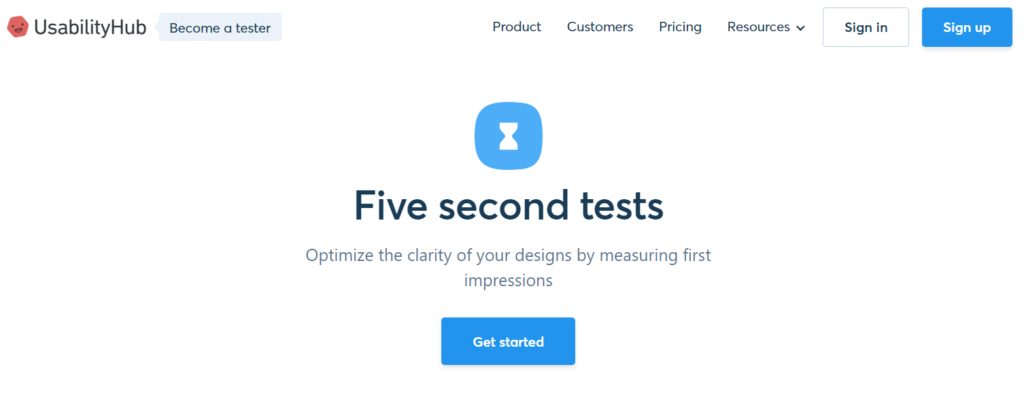
Task: Click the word impressions in the subtitle
Action: coord(508,281)
